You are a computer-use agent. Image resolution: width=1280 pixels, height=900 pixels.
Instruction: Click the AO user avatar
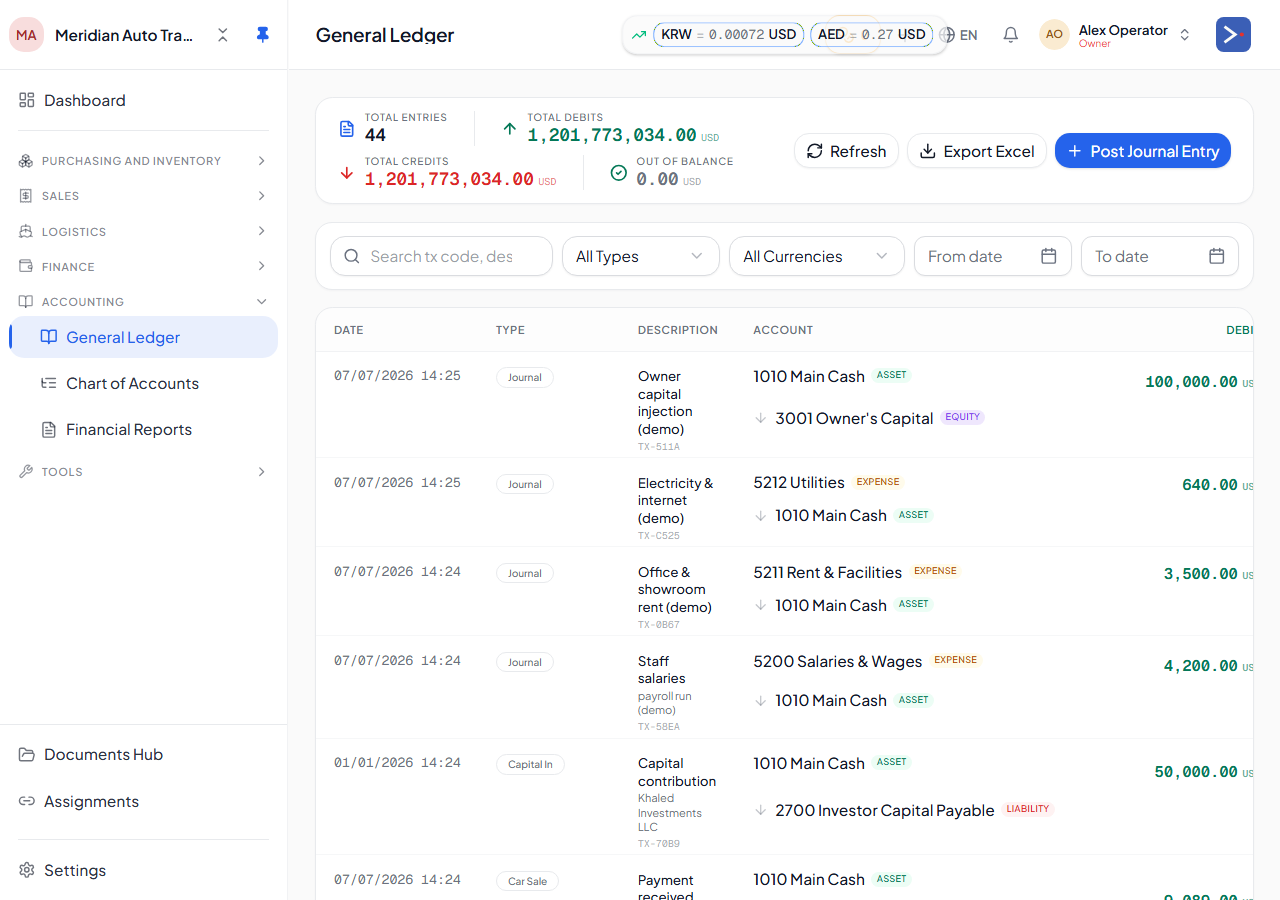pyautogui.click(x=1054, y=35)
